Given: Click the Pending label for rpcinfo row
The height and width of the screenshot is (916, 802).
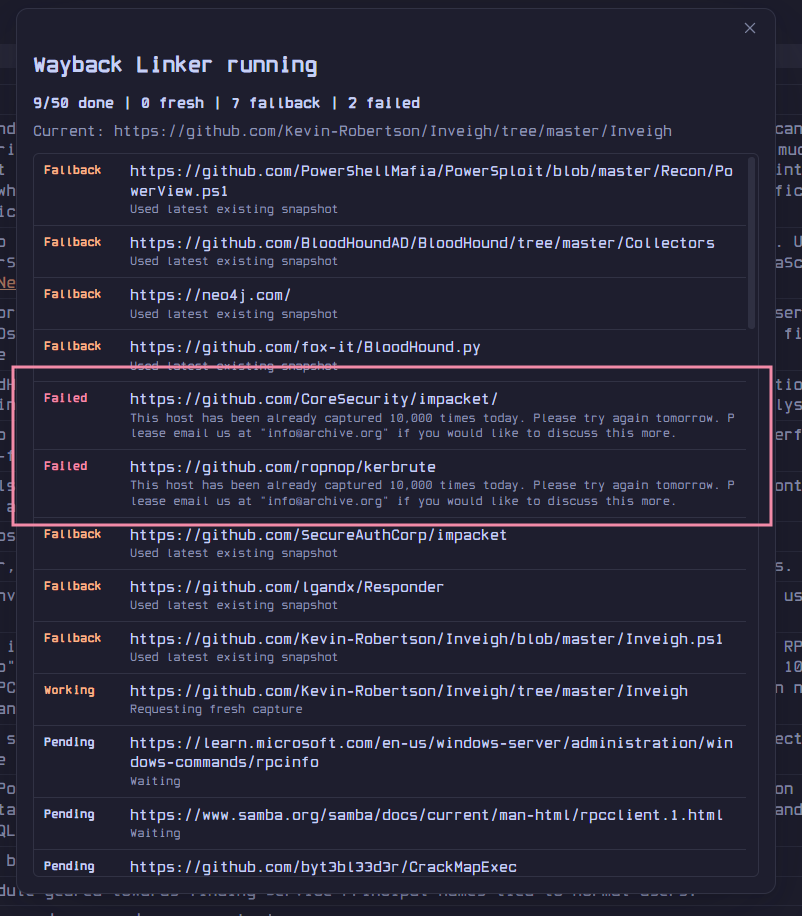Looking at the screenshot, I should (69, 742).
